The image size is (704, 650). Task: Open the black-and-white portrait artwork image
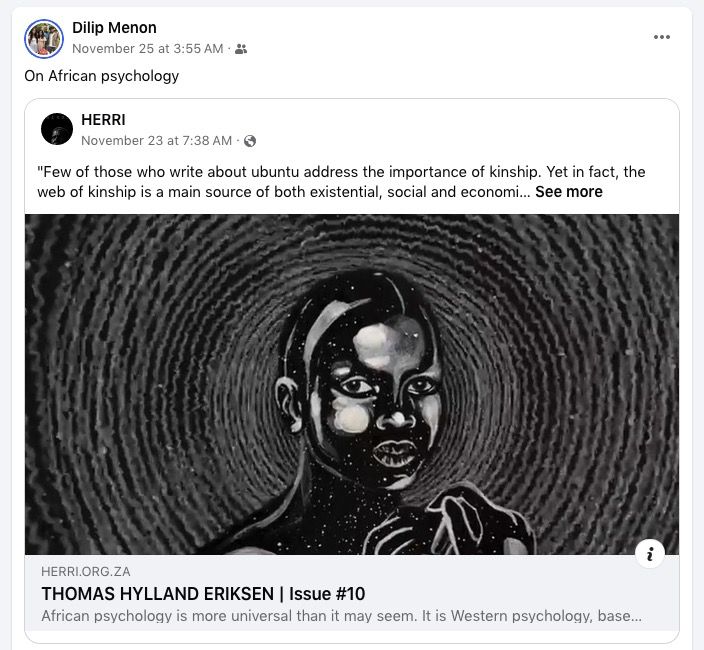click(x=352, y=384)
